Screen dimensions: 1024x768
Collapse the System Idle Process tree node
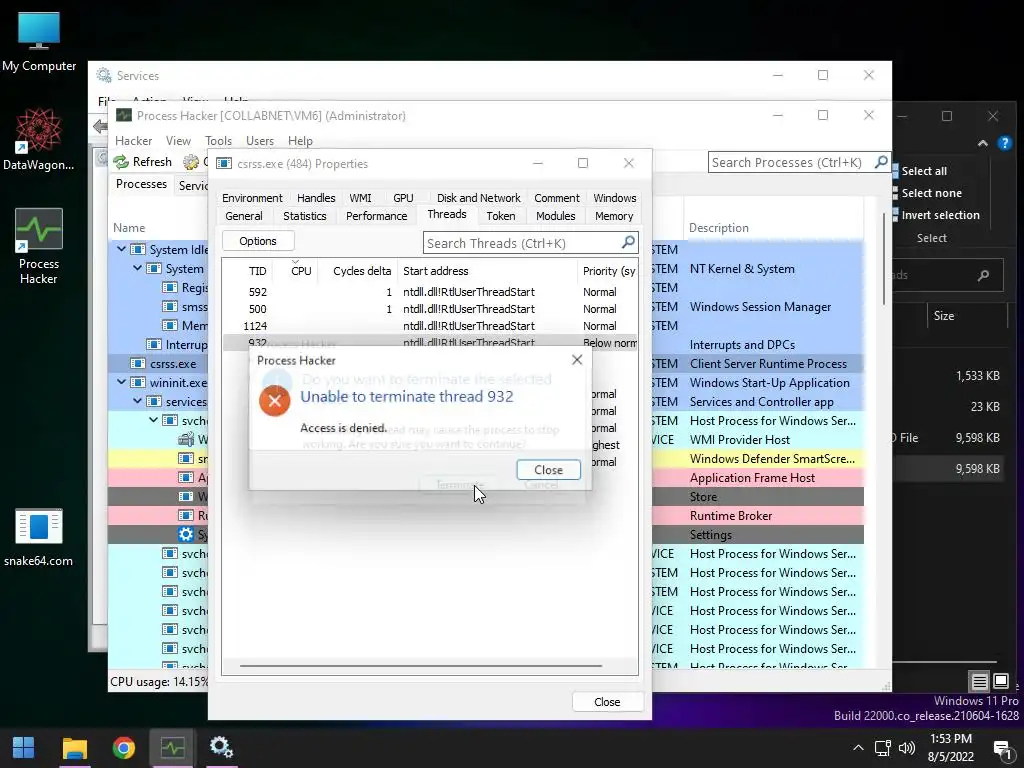pyautogui.click(x=121, y=249)
